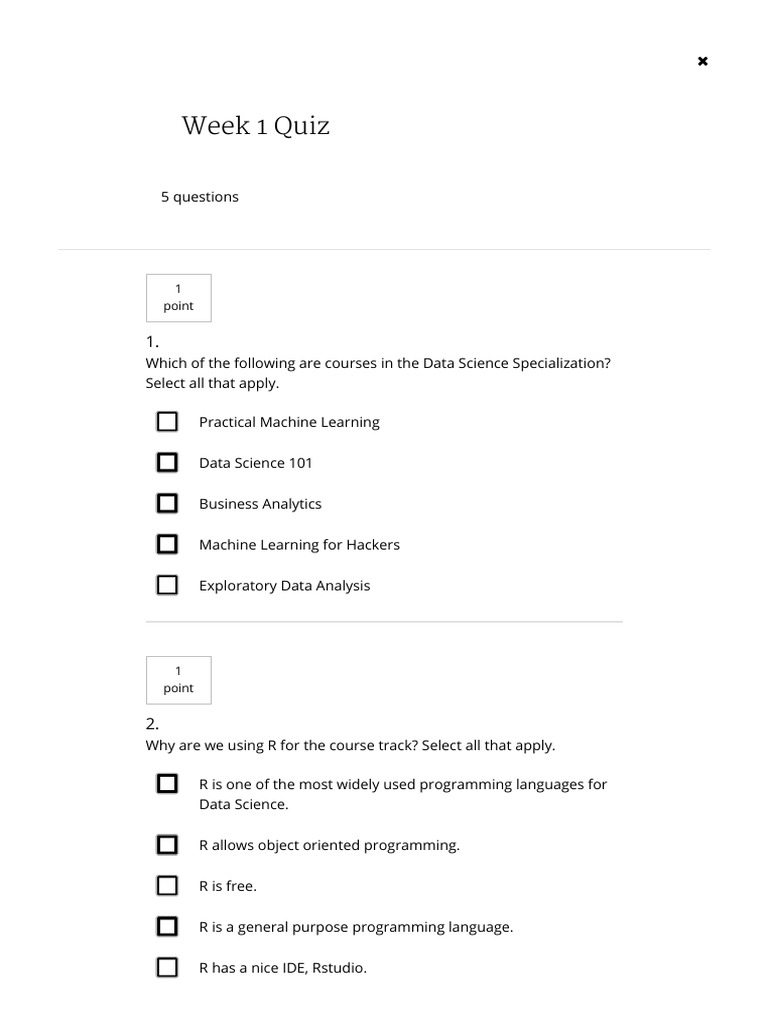Screen dimensions: 768x1024
Task: Click the 'Why are we using R' question text
Action: (350, 745)
